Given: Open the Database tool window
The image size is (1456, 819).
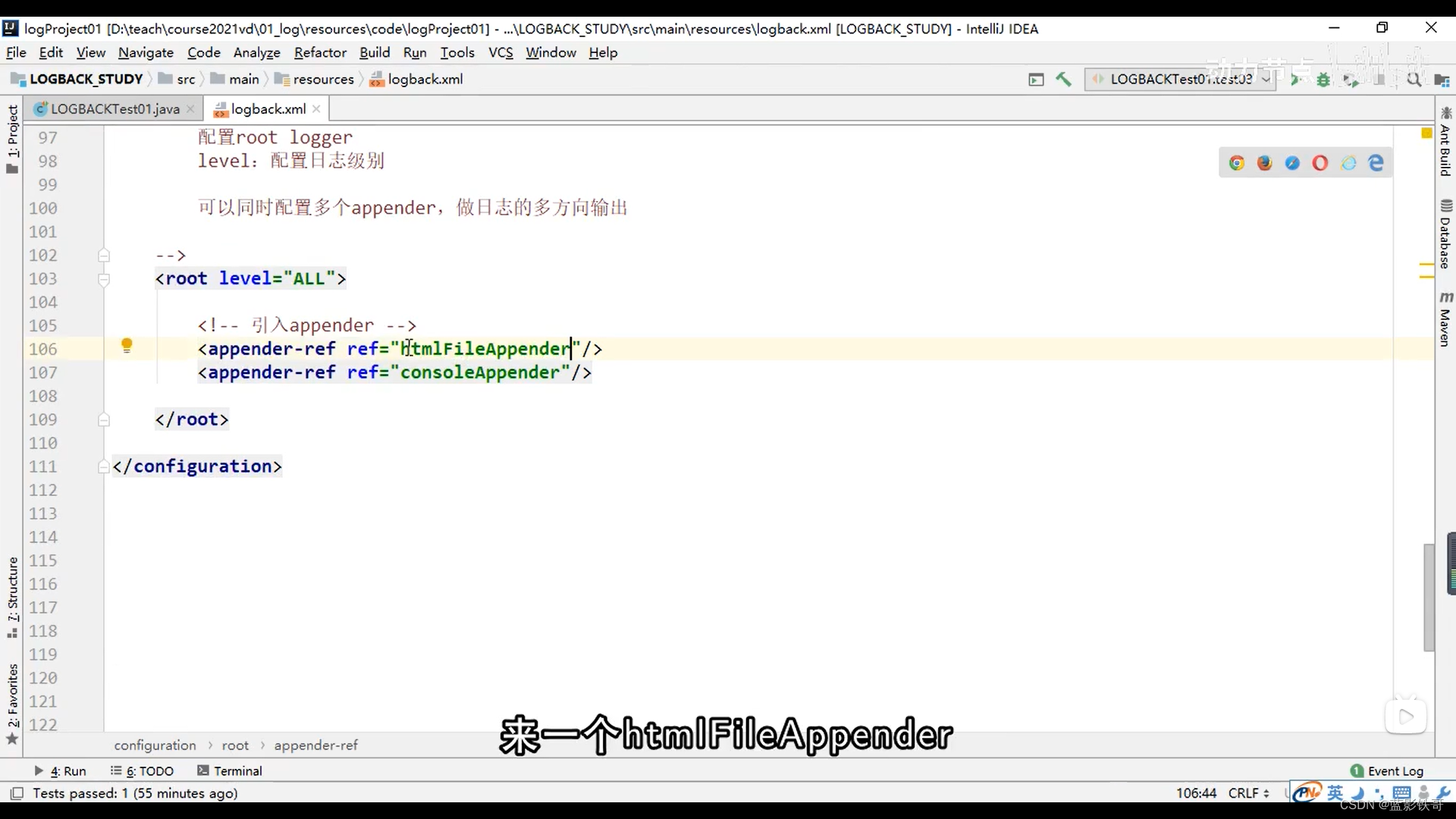Looking at the screenshot, I should (x=1446, y=234).
